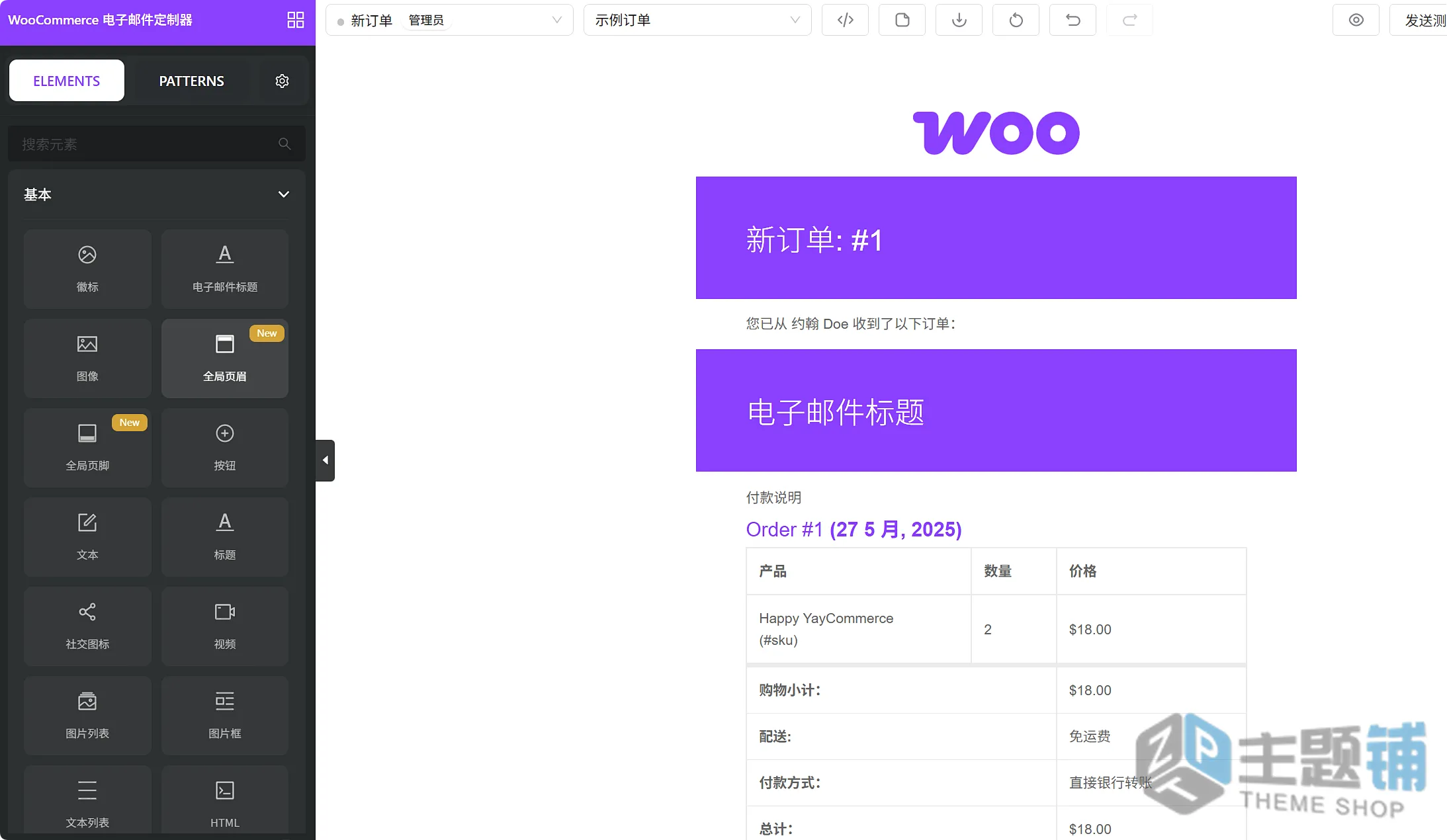Viewport: 1447px width, 840px height.
Task: Click the 免运费 shipping value
Action: point(1090,736)
